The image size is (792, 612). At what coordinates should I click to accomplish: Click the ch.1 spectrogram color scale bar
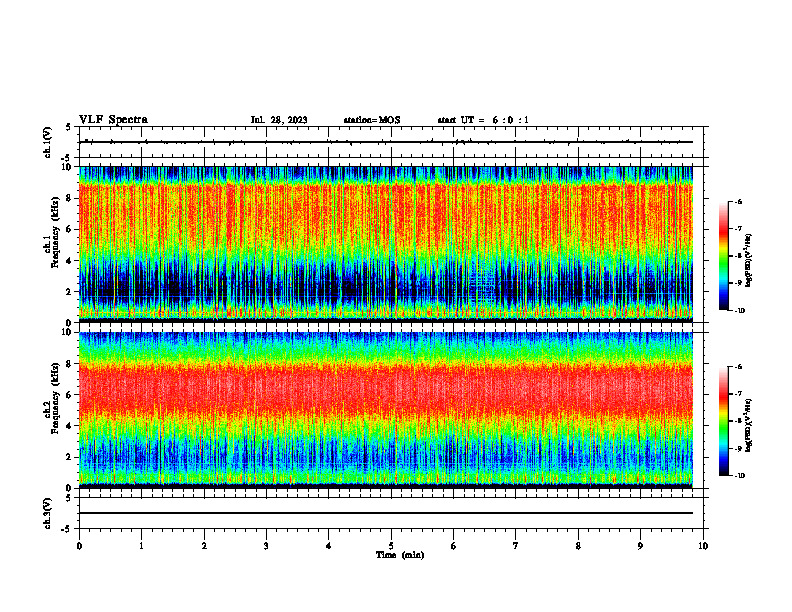click(723, 256)
